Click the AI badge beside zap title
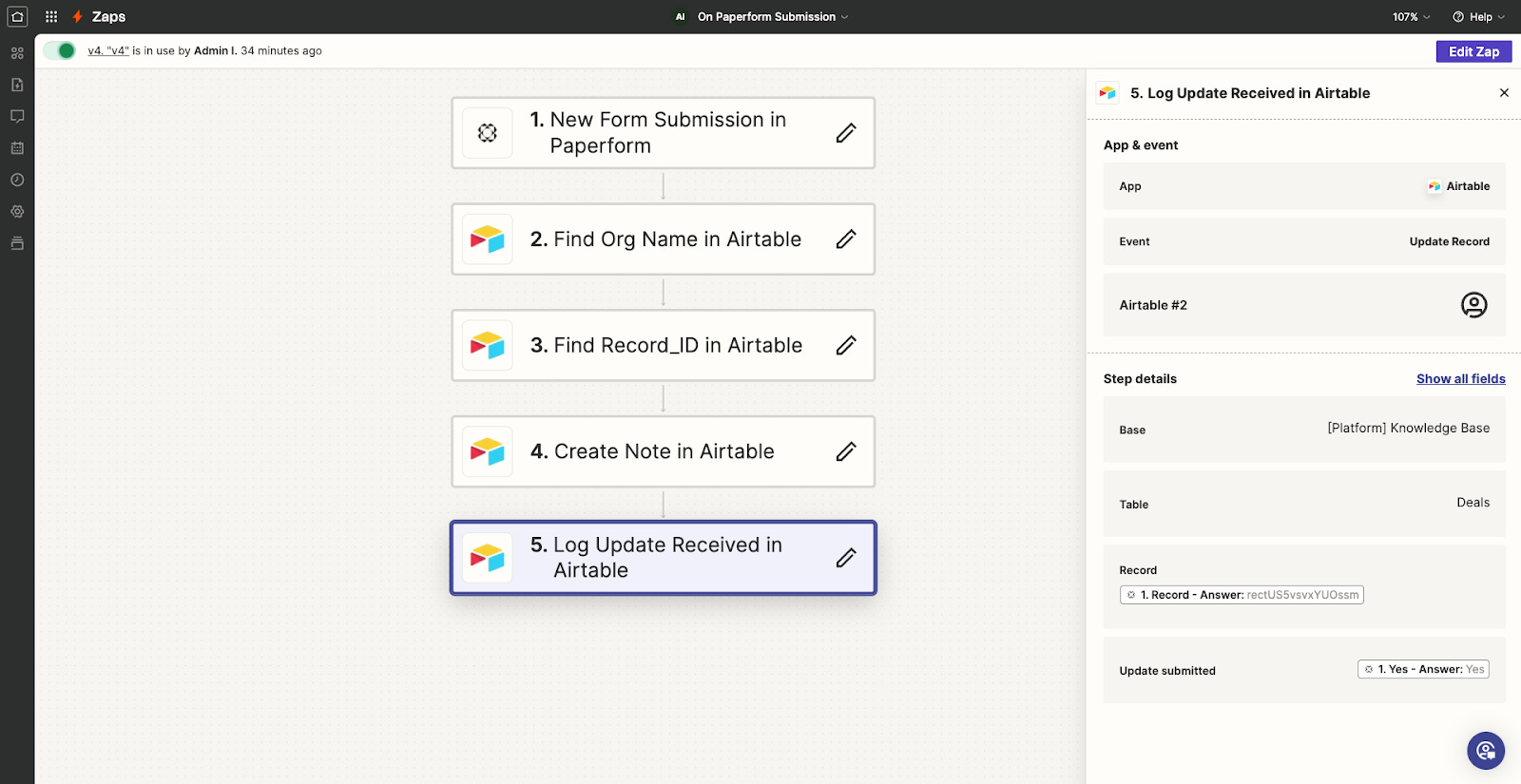Viewport: 1521px width, 784px height. 680,17
